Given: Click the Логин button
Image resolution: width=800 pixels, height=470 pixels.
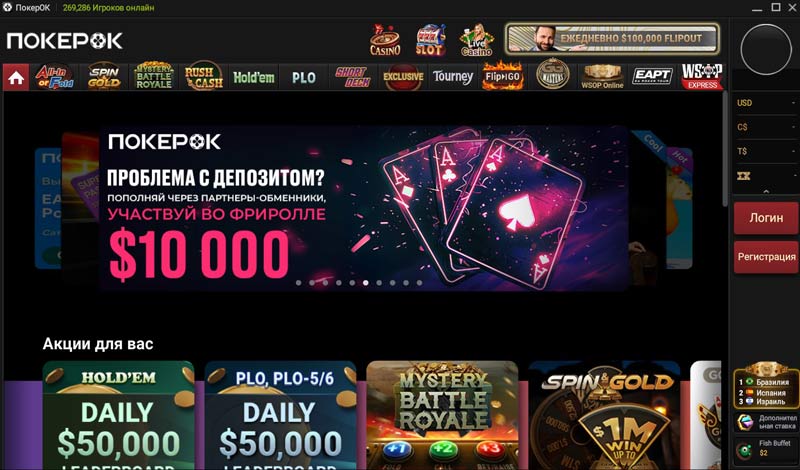Looking at the screenshot, I should 766,218.
